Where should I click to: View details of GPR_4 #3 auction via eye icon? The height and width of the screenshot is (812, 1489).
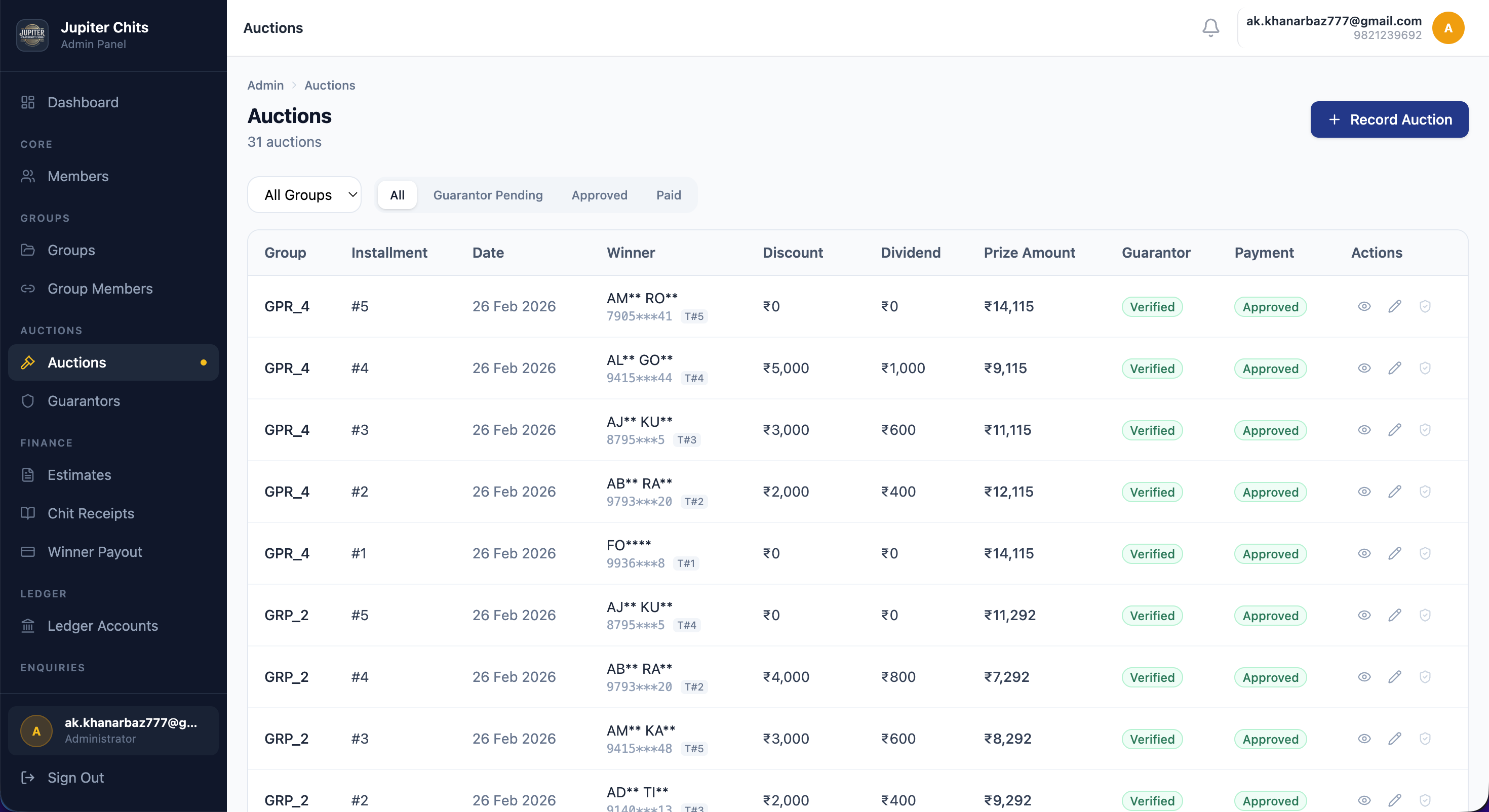point(1364,430)
